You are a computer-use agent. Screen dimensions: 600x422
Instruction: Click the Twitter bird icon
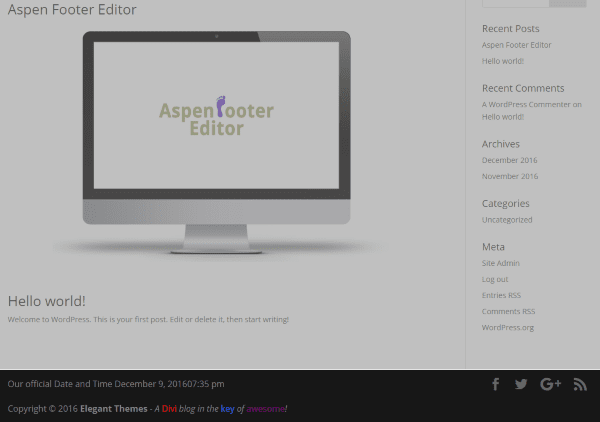click(521, 385)
